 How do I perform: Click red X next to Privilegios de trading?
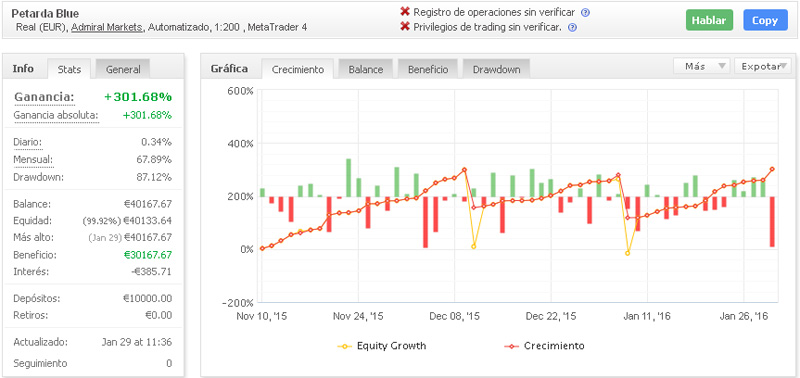tap(405, 27)
